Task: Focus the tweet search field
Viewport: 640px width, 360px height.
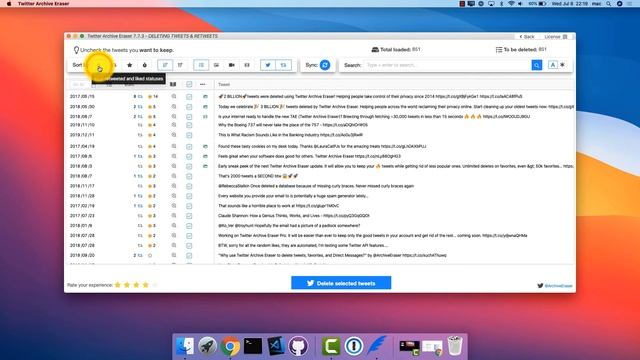Action: [447, 65]
